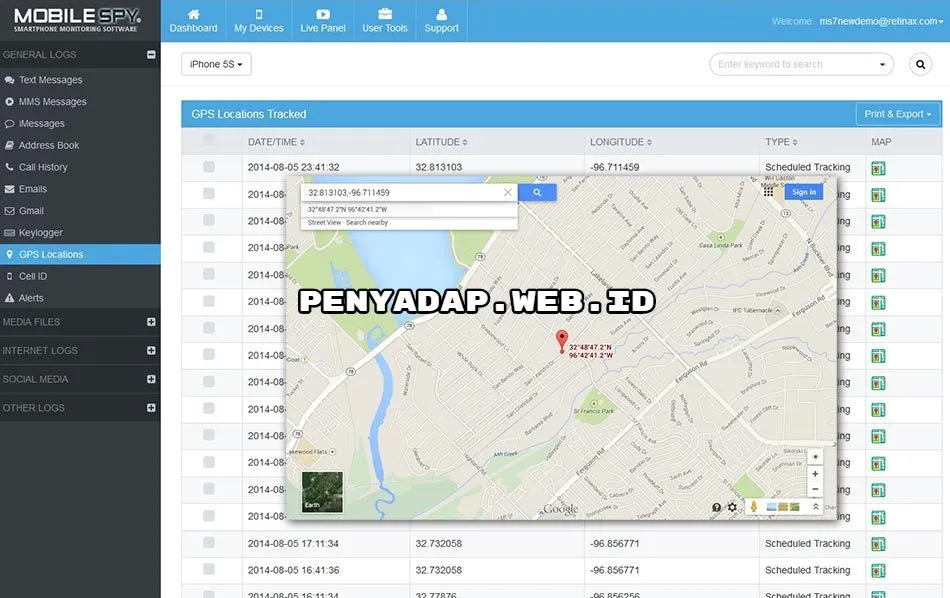
Task: Expand the Social Media section
Action: [151, 379]
